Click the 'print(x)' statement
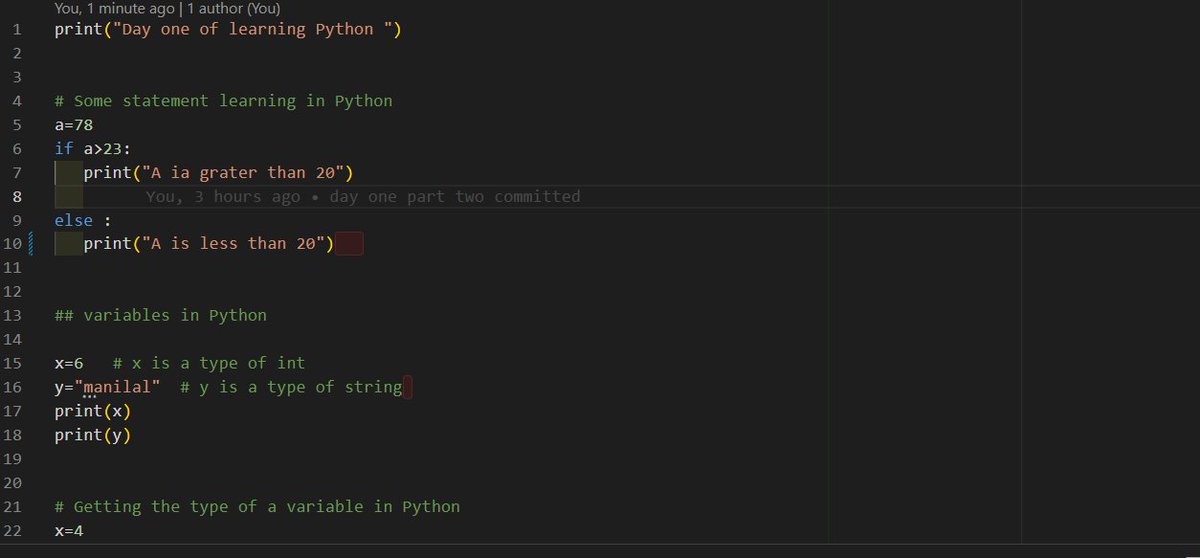The image size is (1200, 558). pos(93,412)
